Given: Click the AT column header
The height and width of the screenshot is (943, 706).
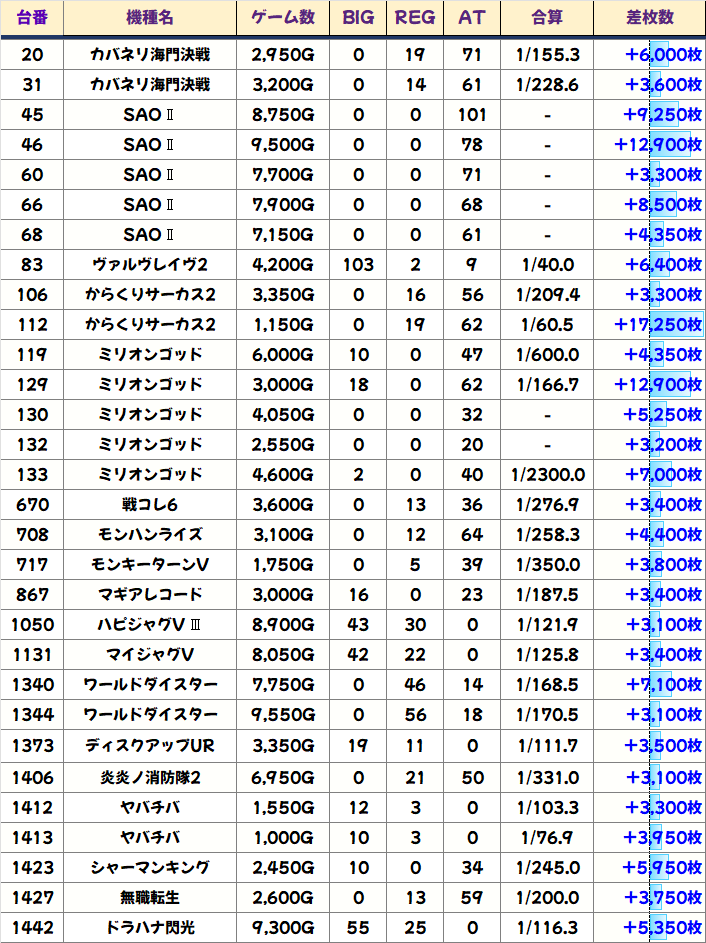Looking at the screenshot, I should 471,18.
